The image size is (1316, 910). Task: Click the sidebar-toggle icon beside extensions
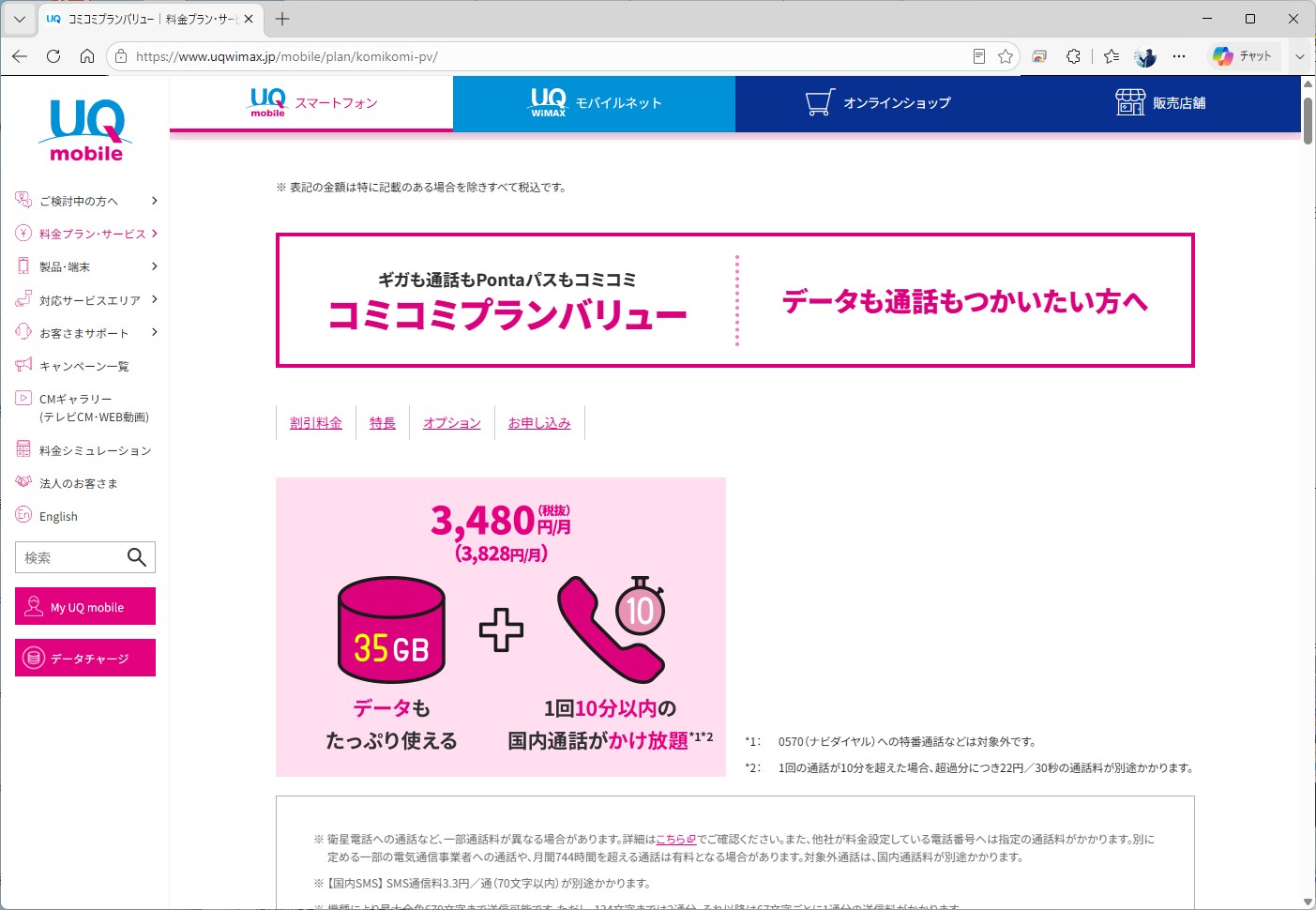1039,56
